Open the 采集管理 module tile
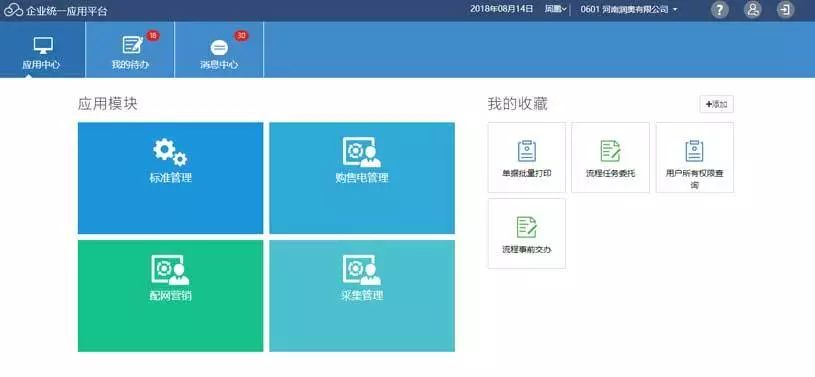 (x=362, y=295)
